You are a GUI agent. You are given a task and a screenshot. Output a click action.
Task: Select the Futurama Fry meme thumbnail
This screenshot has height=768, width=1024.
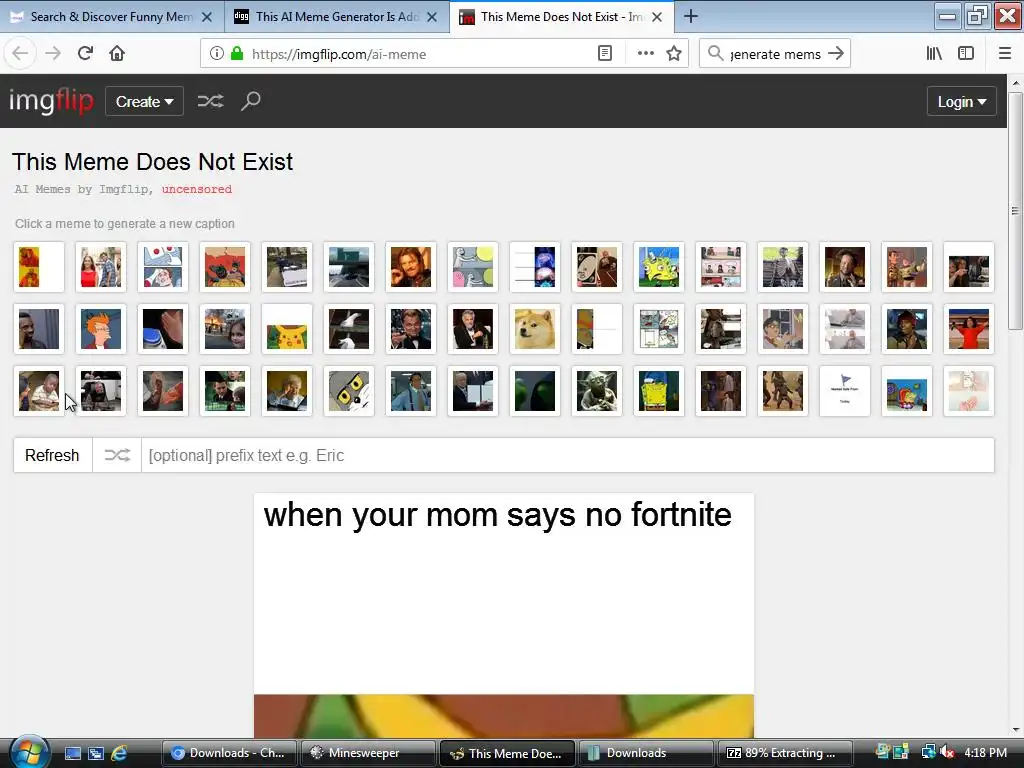coord(101,329)
